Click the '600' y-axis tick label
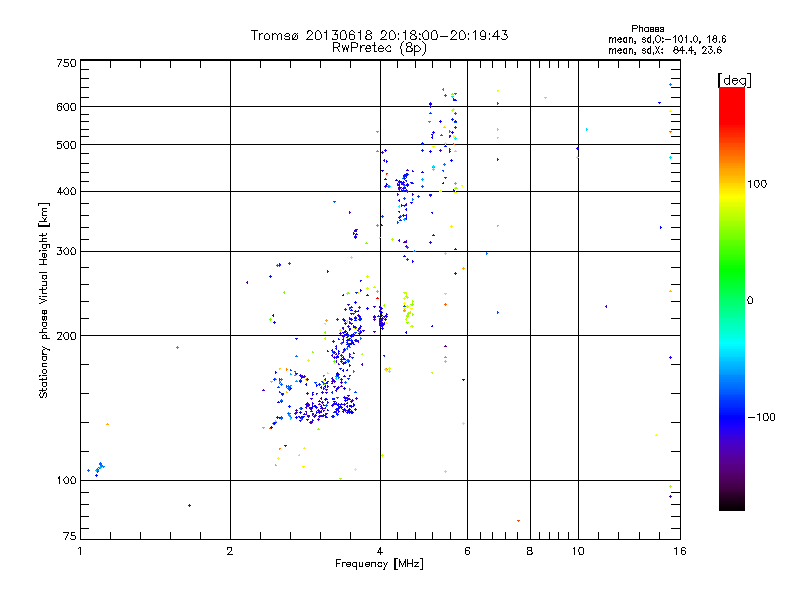 tap(66, 107)
